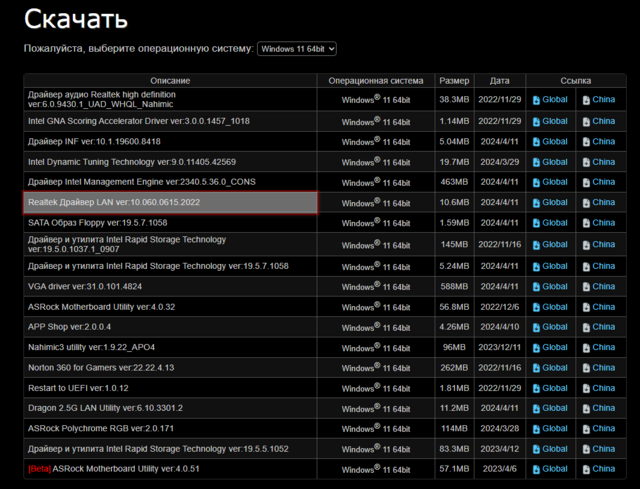Click Global download icon for Realtek LAN driver
640x489 pixels.
537,203
